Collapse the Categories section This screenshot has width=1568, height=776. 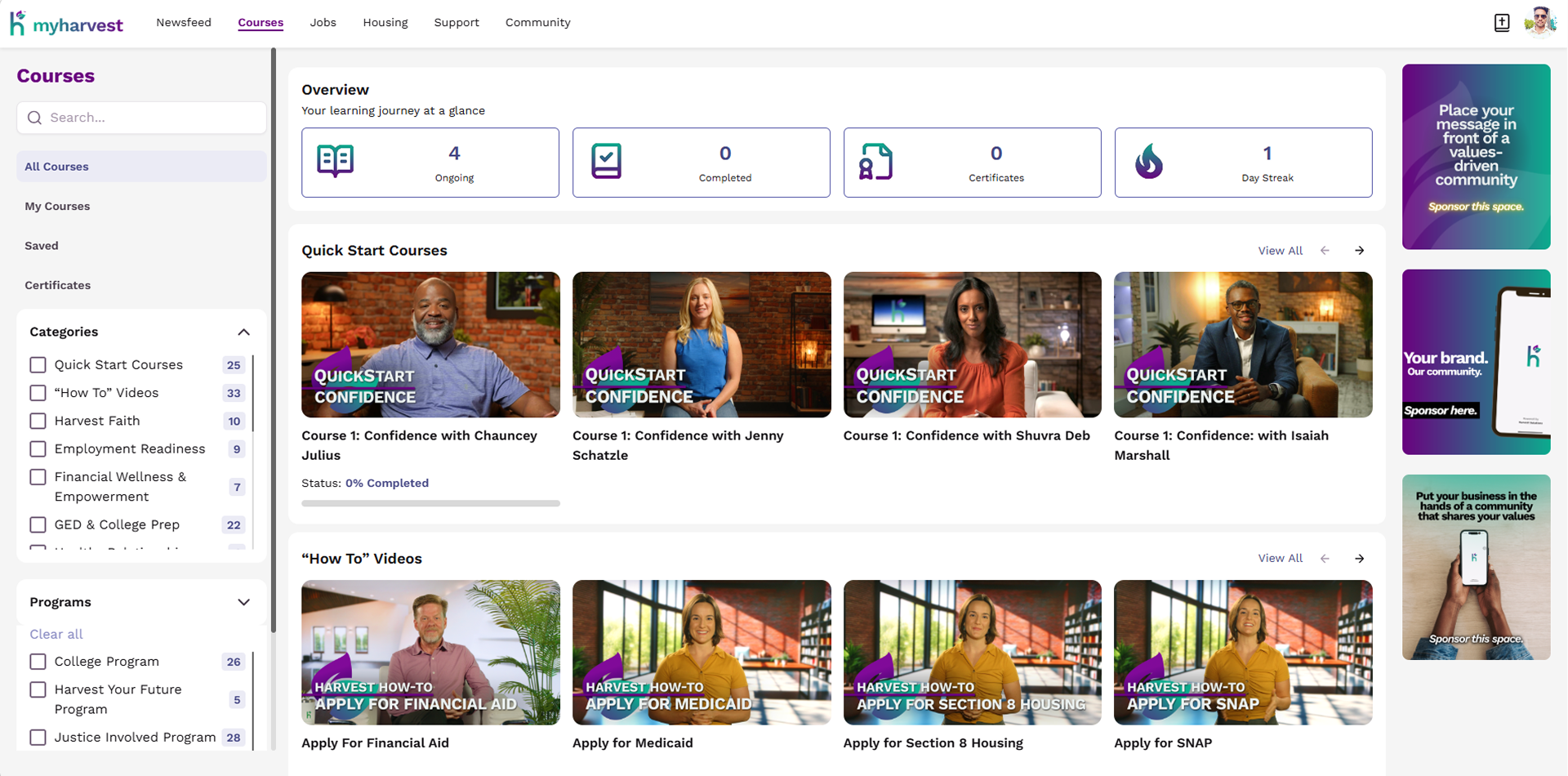(243, 332)
